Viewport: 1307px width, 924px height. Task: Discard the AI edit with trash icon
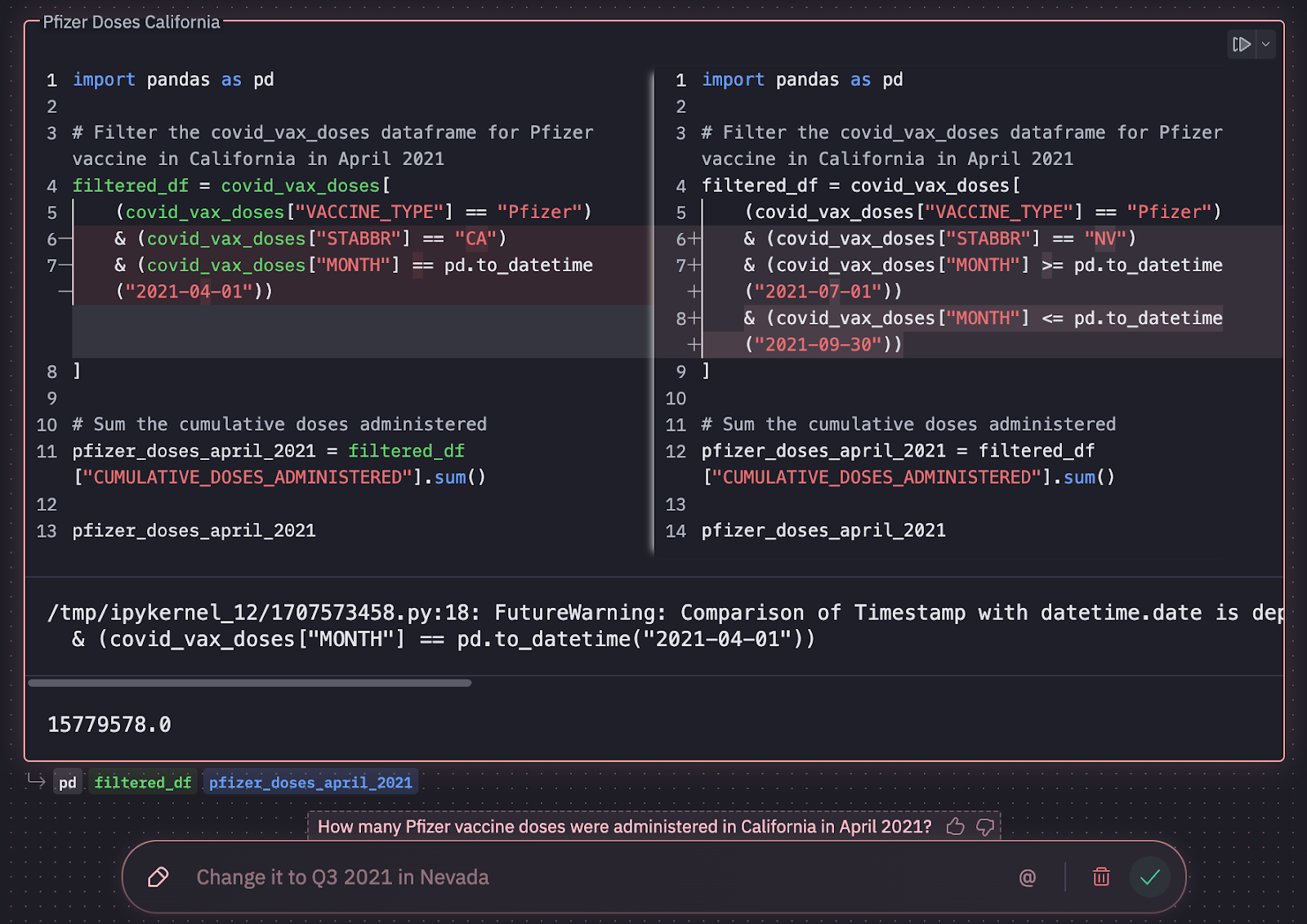tap(1101, 877)
